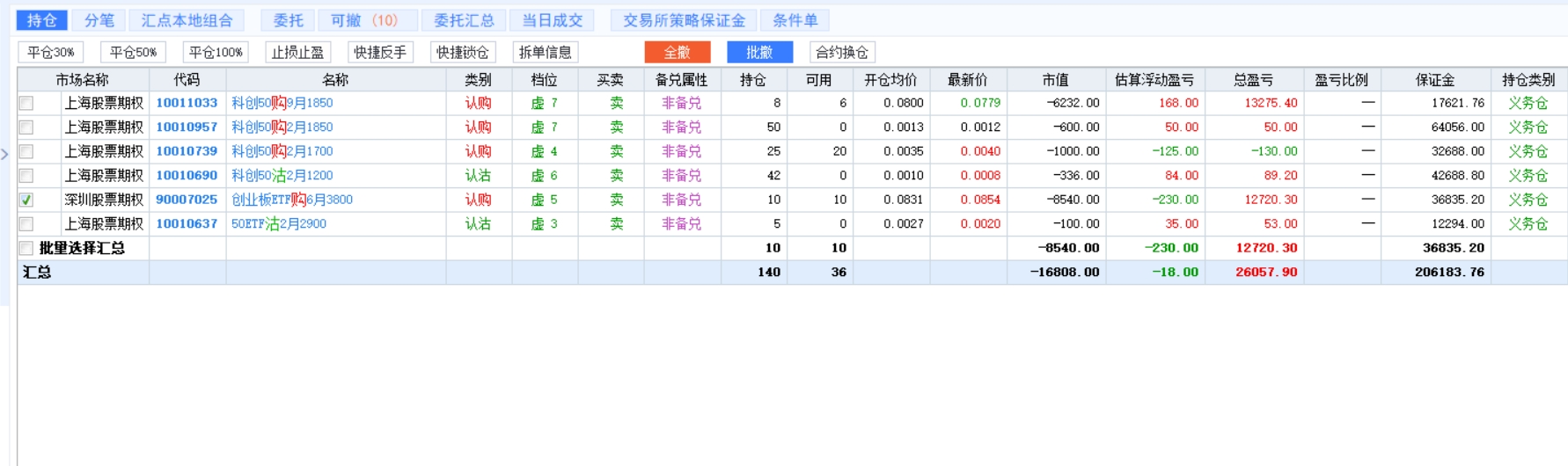Sort by the 代码 column header

[187, 80]
